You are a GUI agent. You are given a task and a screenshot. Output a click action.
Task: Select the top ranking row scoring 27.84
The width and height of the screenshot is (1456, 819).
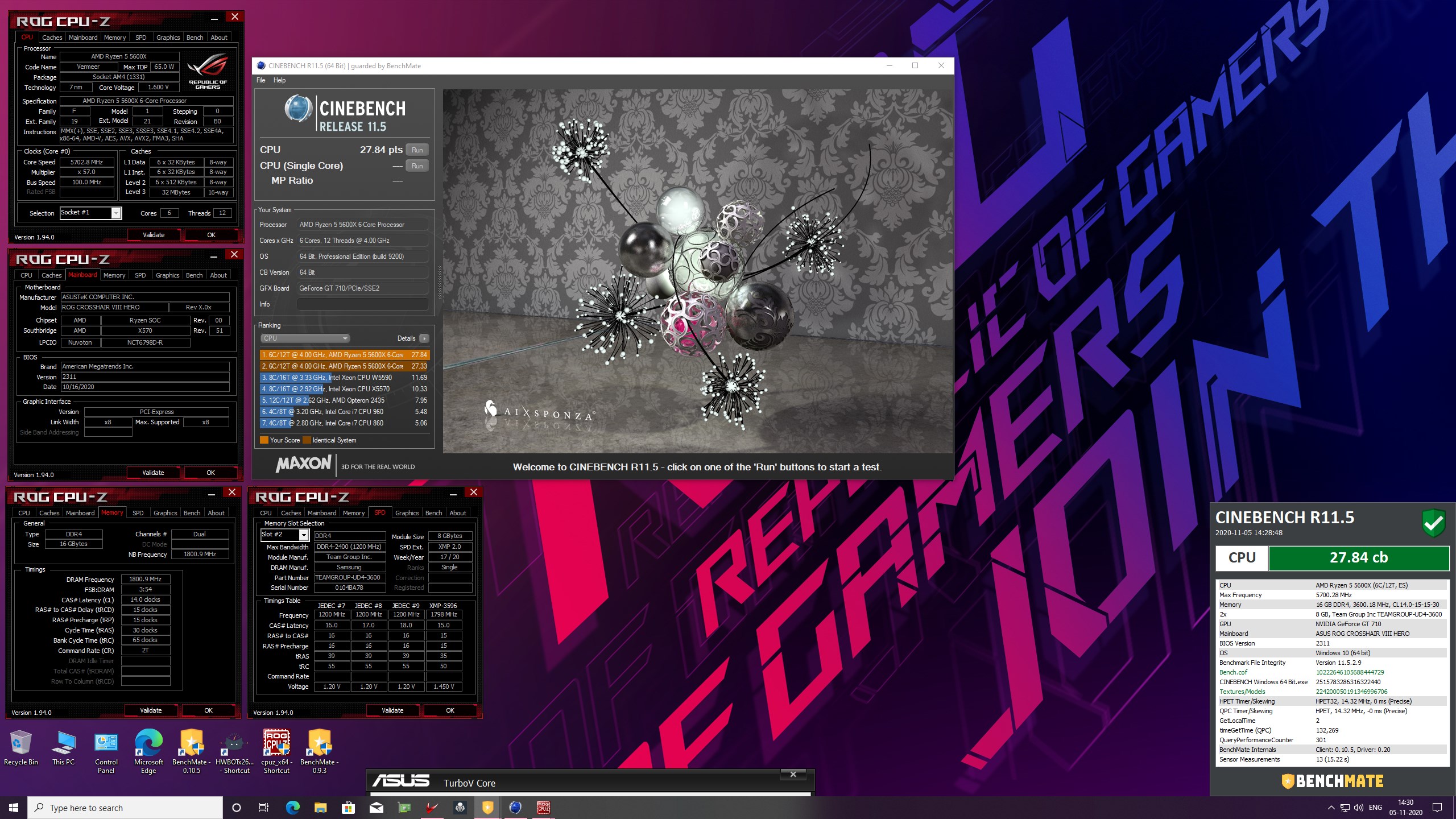coord(345,355)
